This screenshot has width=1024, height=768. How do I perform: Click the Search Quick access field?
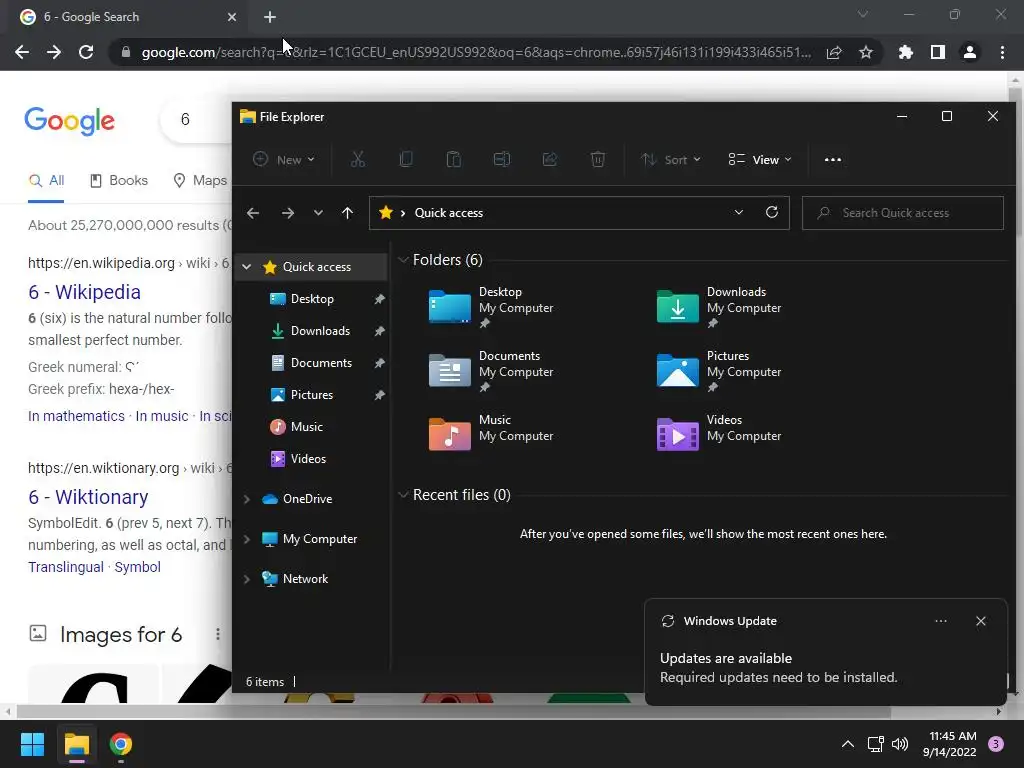pyautogui.click(x=903, y=213)
